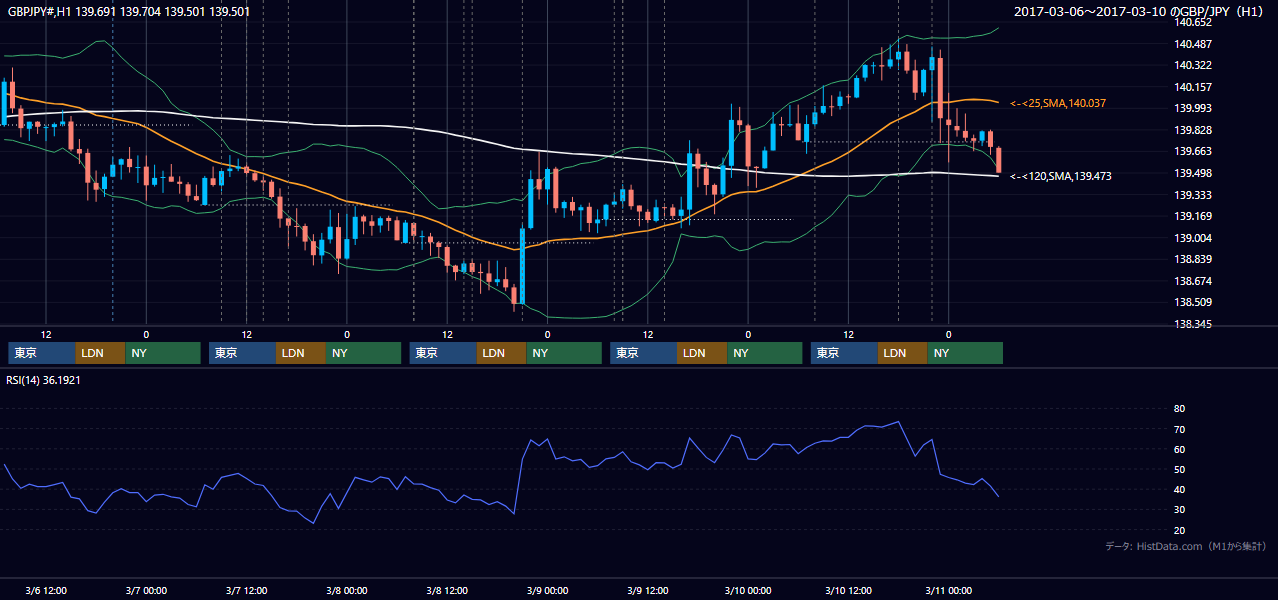Click the last red candlestick closing at 139.501
Screen dimensions: 1278x600
998,159
